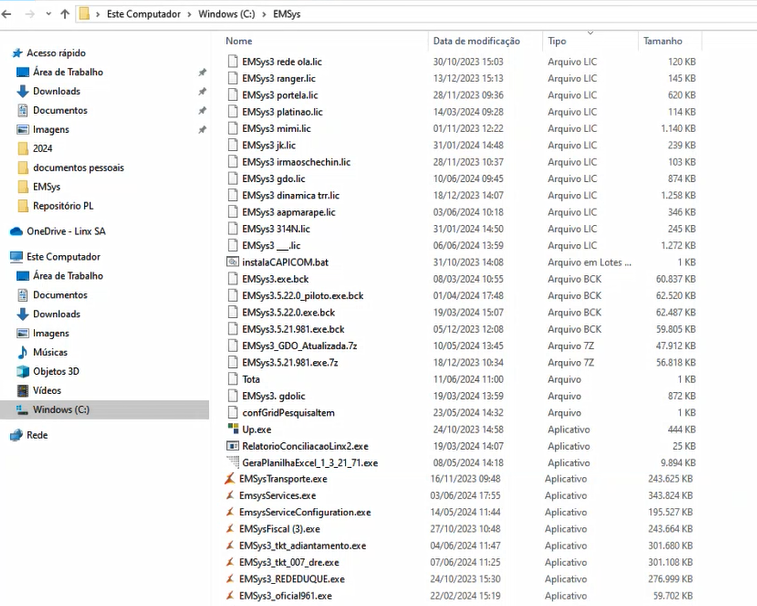This screenshot has height=606, width=757.
Task: Click EMSys3_tkt_007_dre.exe application icon
Action: pos(230,562)
